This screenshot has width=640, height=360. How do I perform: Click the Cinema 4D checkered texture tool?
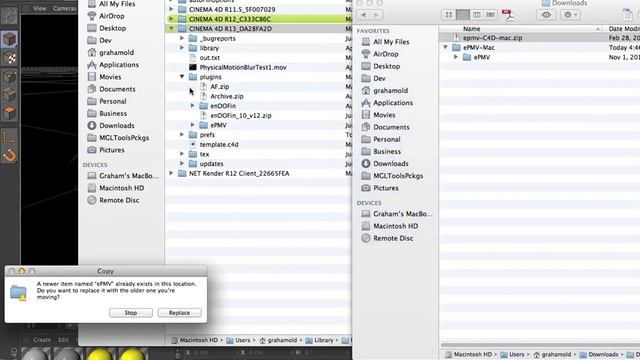pos(9,58)
